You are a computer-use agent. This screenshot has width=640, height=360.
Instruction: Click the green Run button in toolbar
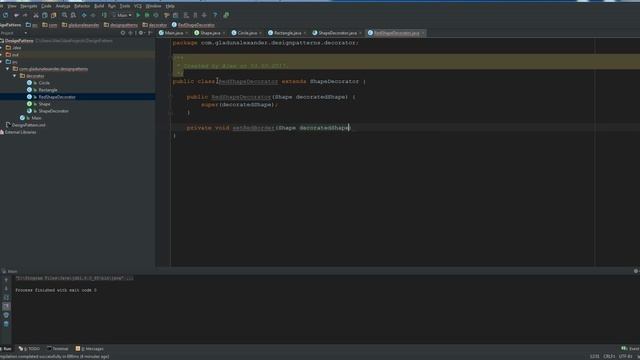[x=138, y=15]
